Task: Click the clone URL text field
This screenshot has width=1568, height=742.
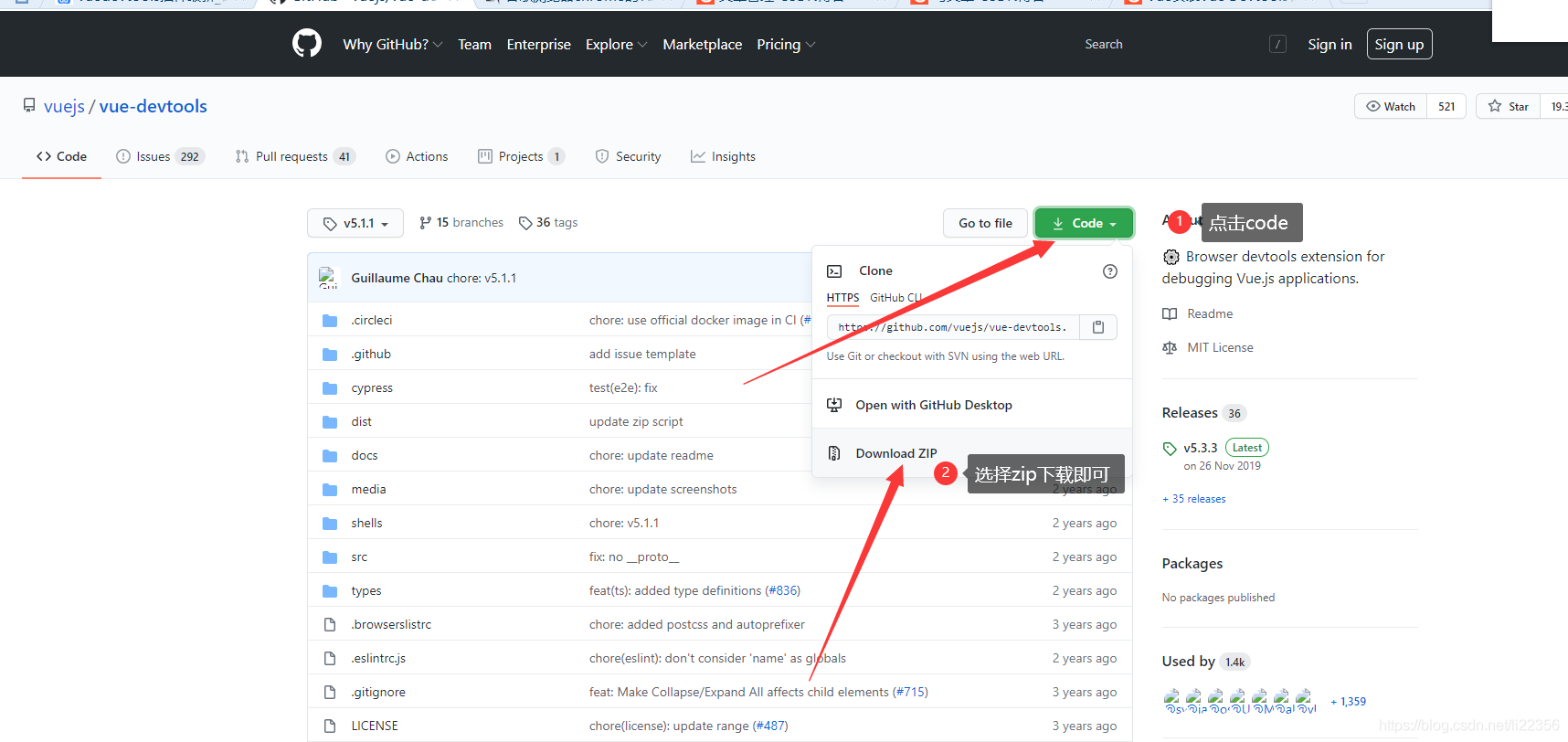Action: 953,327
